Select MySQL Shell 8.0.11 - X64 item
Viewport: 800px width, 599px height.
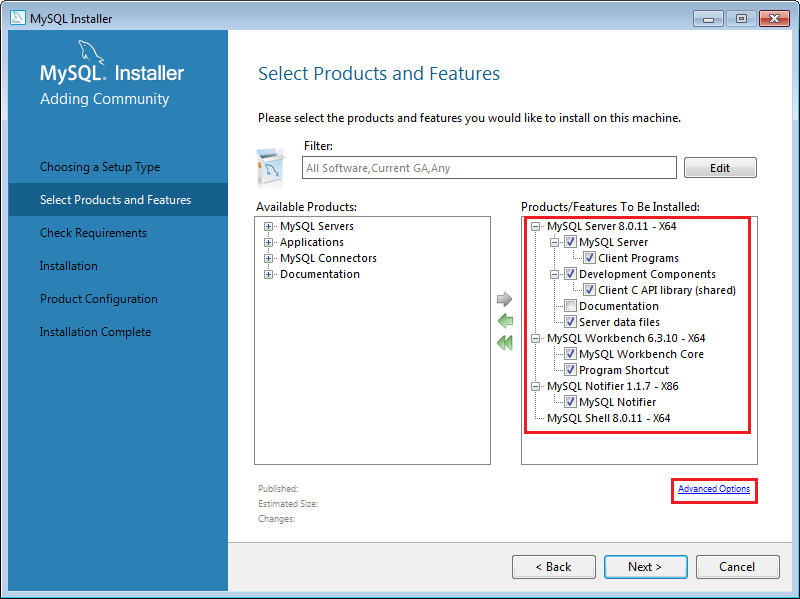tap(608, 418)
